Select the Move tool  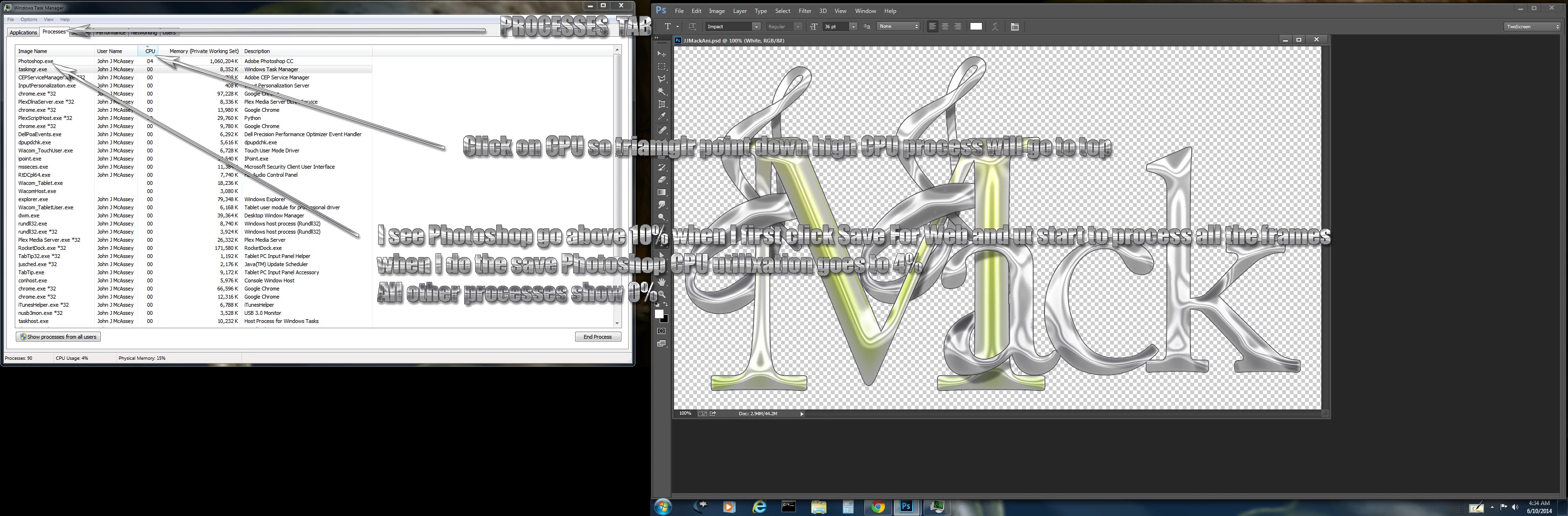662,54
